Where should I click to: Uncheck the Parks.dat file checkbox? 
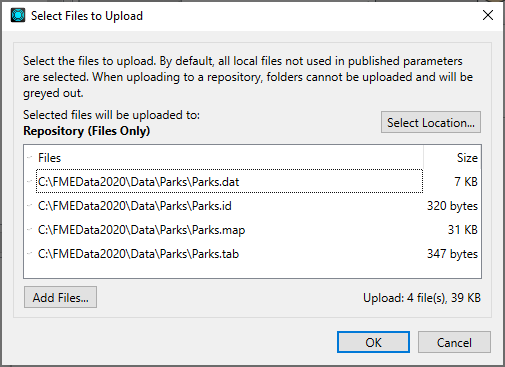pyautogui.click(x=30, y=181)
